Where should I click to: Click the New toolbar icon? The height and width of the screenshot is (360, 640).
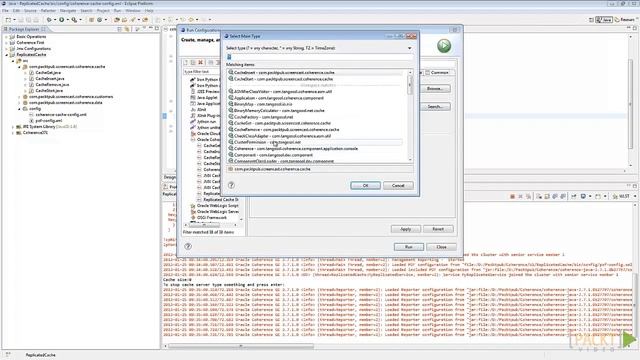click(x=8, y=20)
